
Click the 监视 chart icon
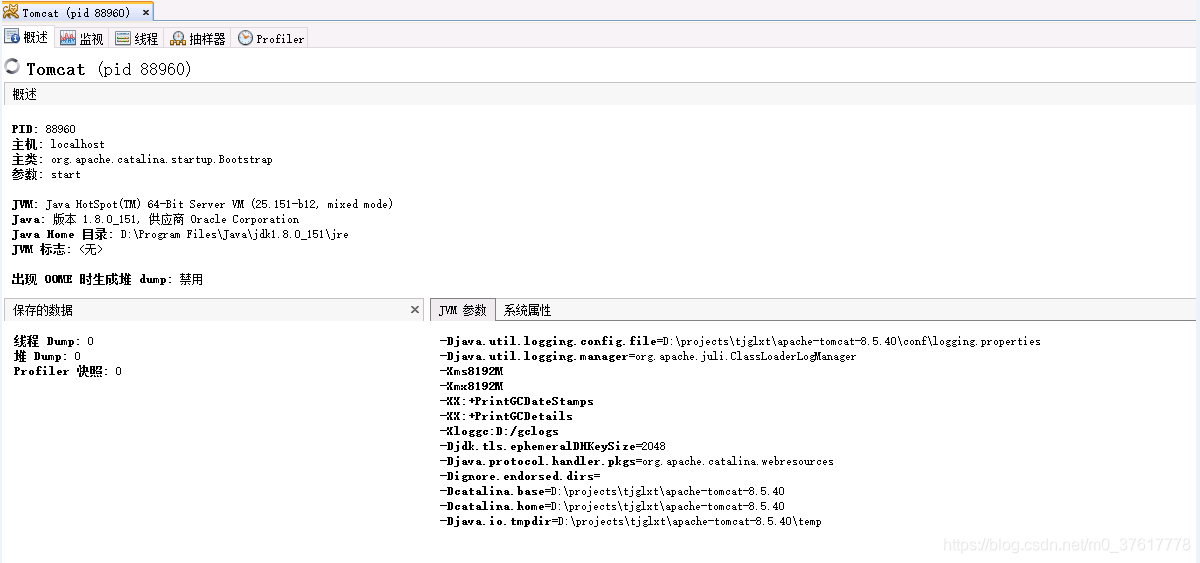tap(67, 38)
